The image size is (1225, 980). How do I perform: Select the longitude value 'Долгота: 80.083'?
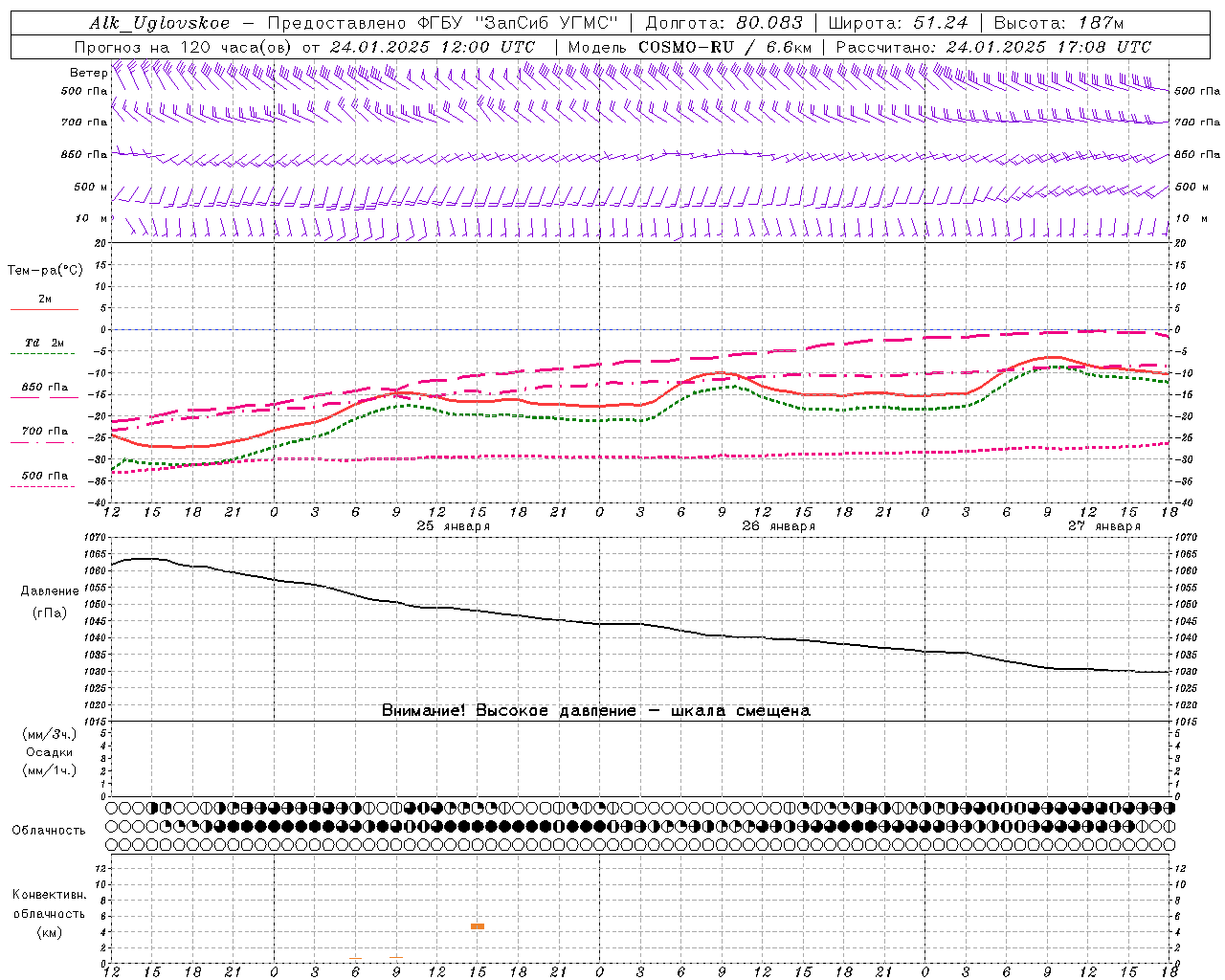724,23
